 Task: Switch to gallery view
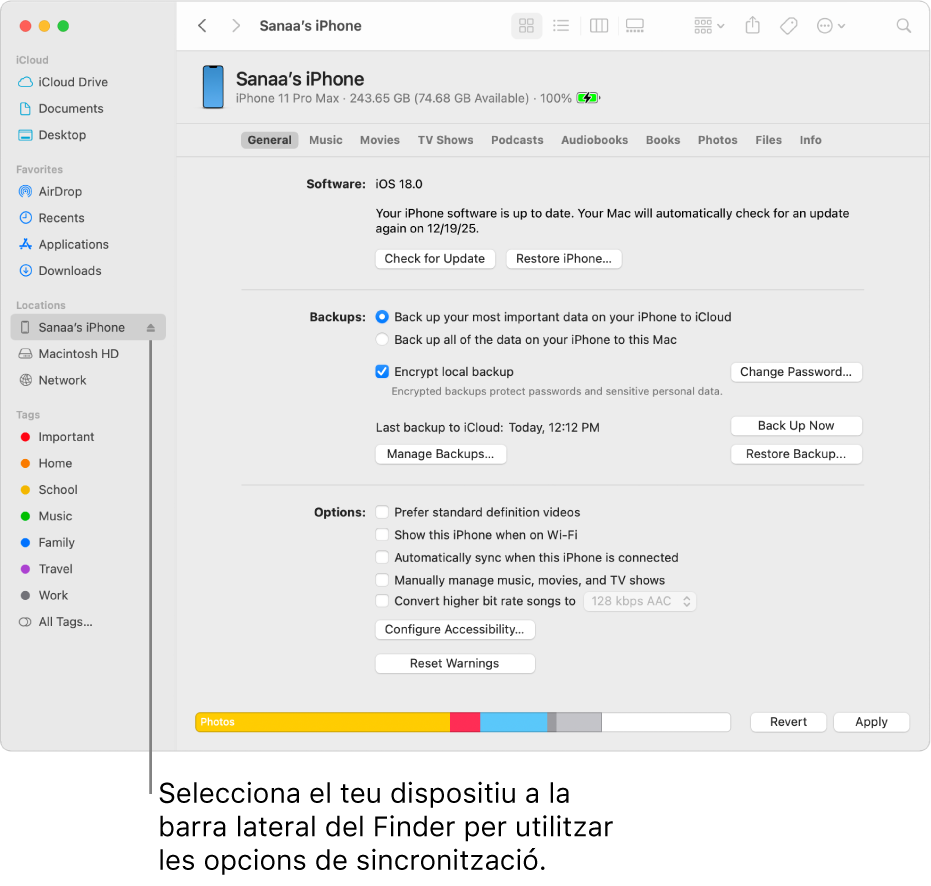click(635, 26)
